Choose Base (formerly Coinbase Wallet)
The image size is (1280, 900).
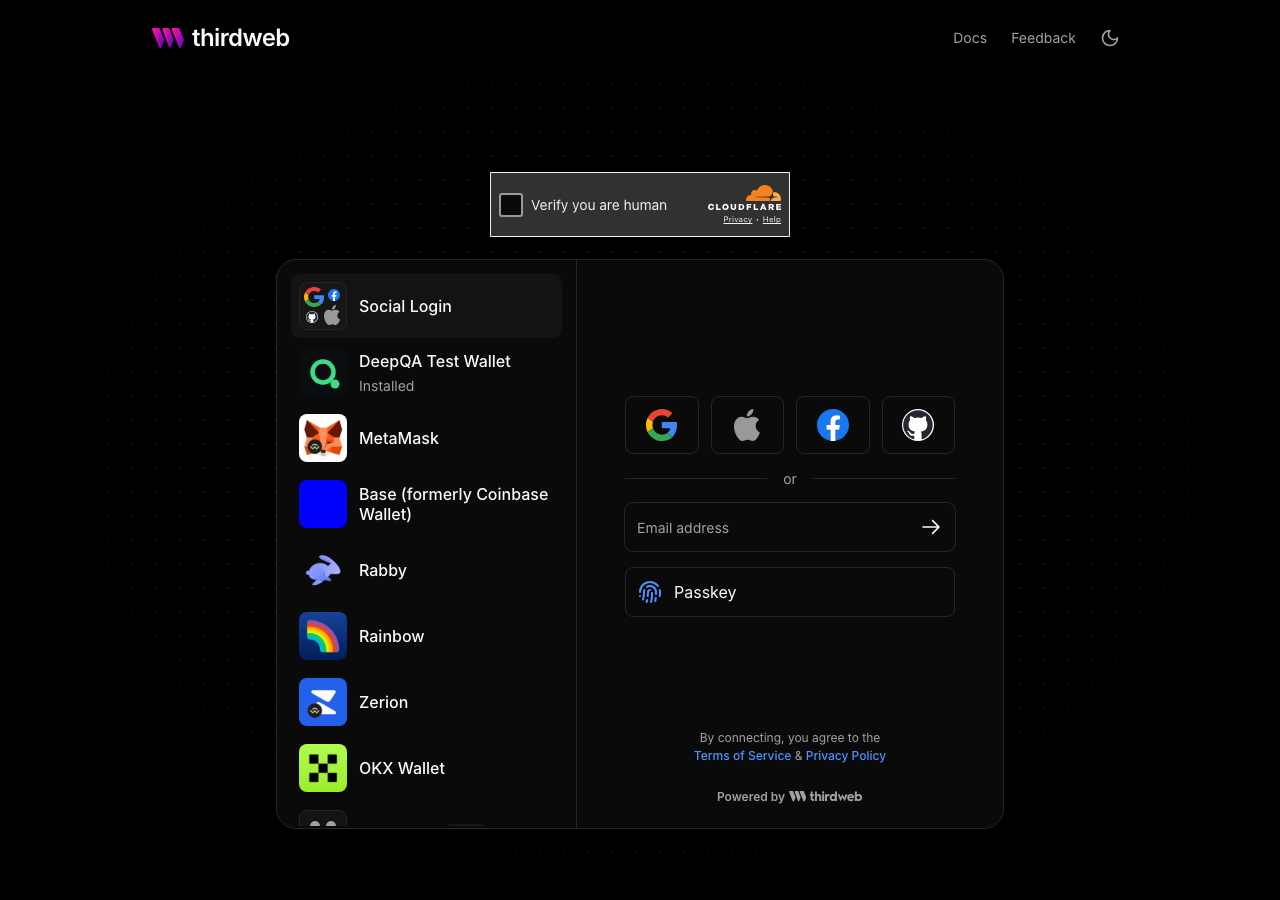[426, 504]
